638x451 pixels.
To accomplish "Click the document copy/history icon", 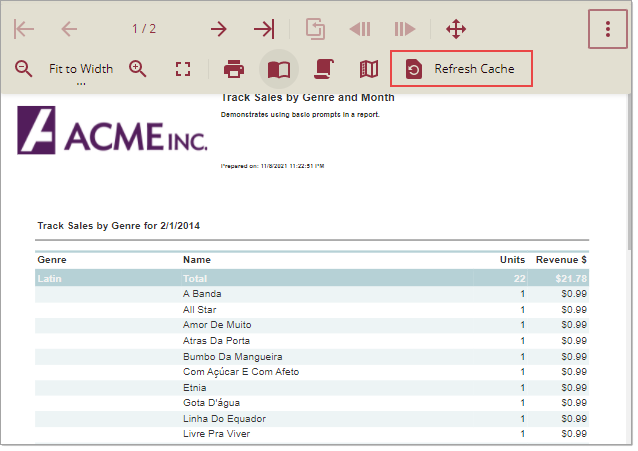I will coord(316,29).
